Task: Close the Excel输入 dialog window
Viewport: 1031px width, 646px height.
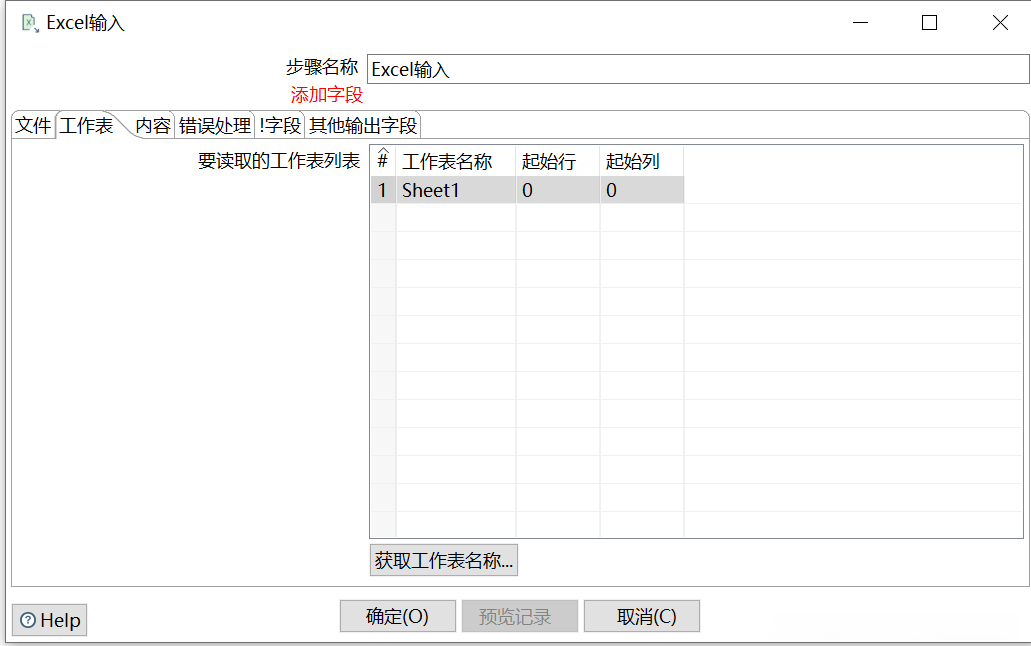Action: coord(1000,23)
